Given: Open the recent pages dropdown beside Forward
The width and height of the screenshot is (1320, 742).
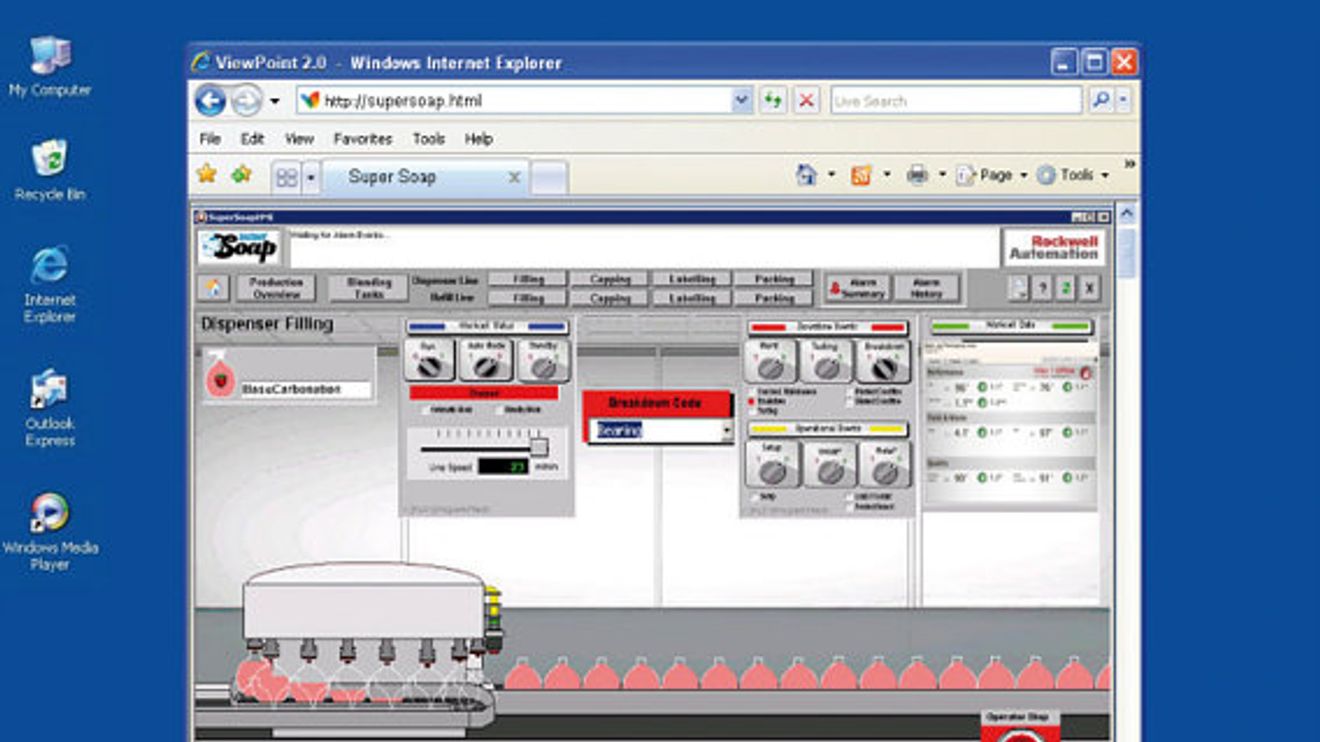Looking at the screenshot, I should coord(275,101).
